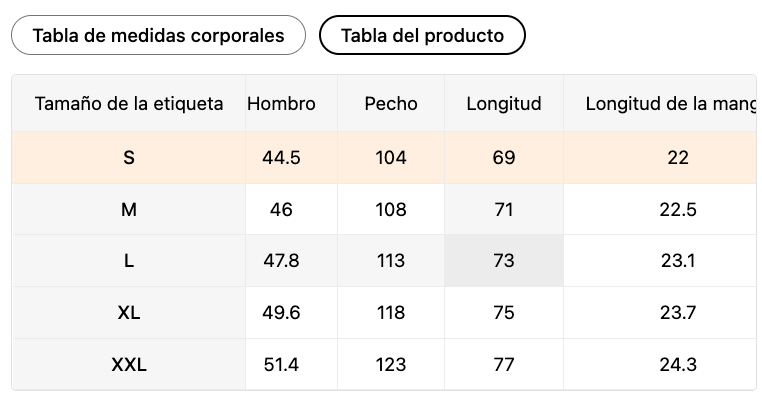Select the XXL size row label
This screenshot has height=410, width=762.
(x=129, y=365)
